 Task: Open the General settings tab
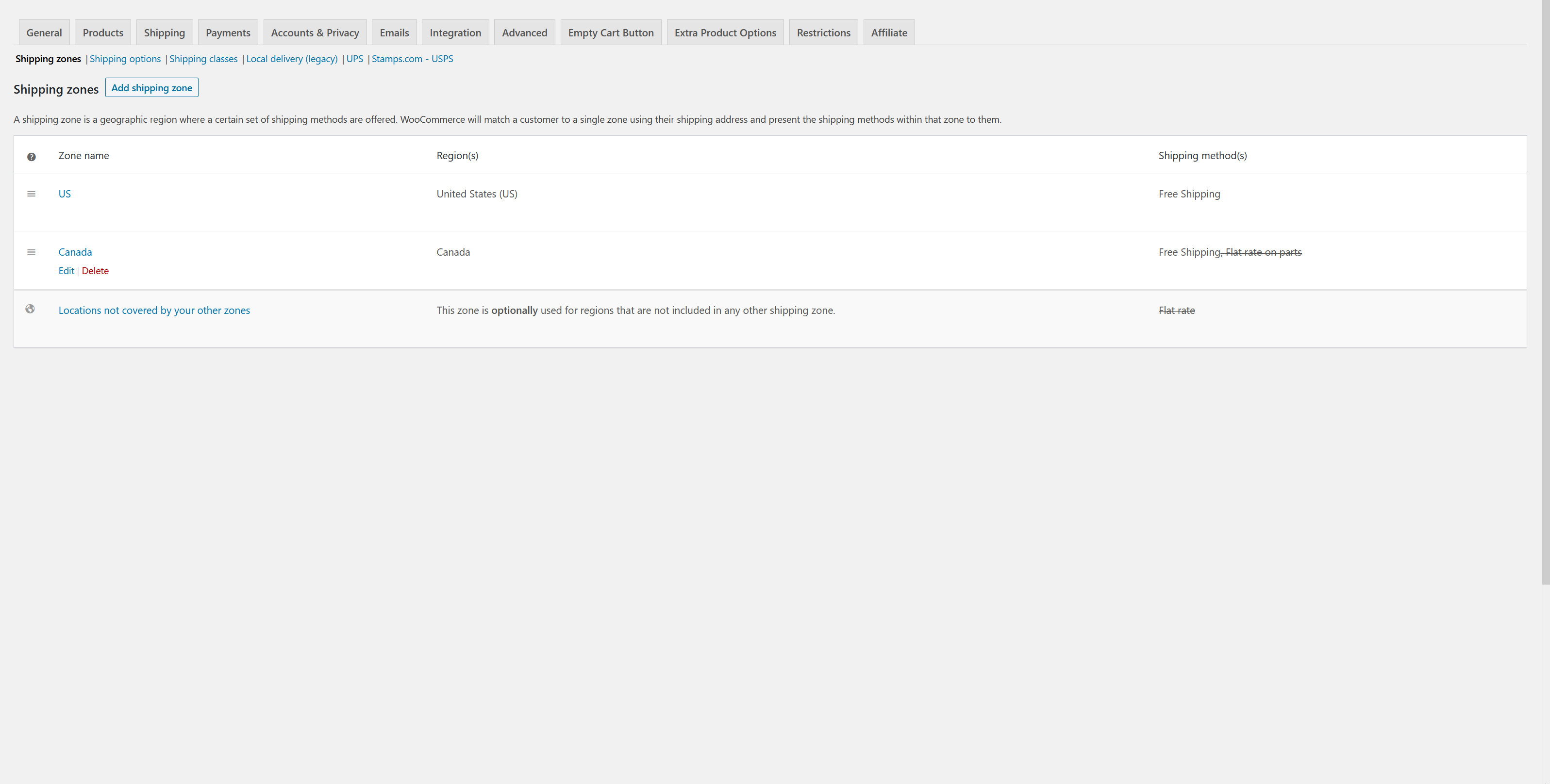click(44, 33)
